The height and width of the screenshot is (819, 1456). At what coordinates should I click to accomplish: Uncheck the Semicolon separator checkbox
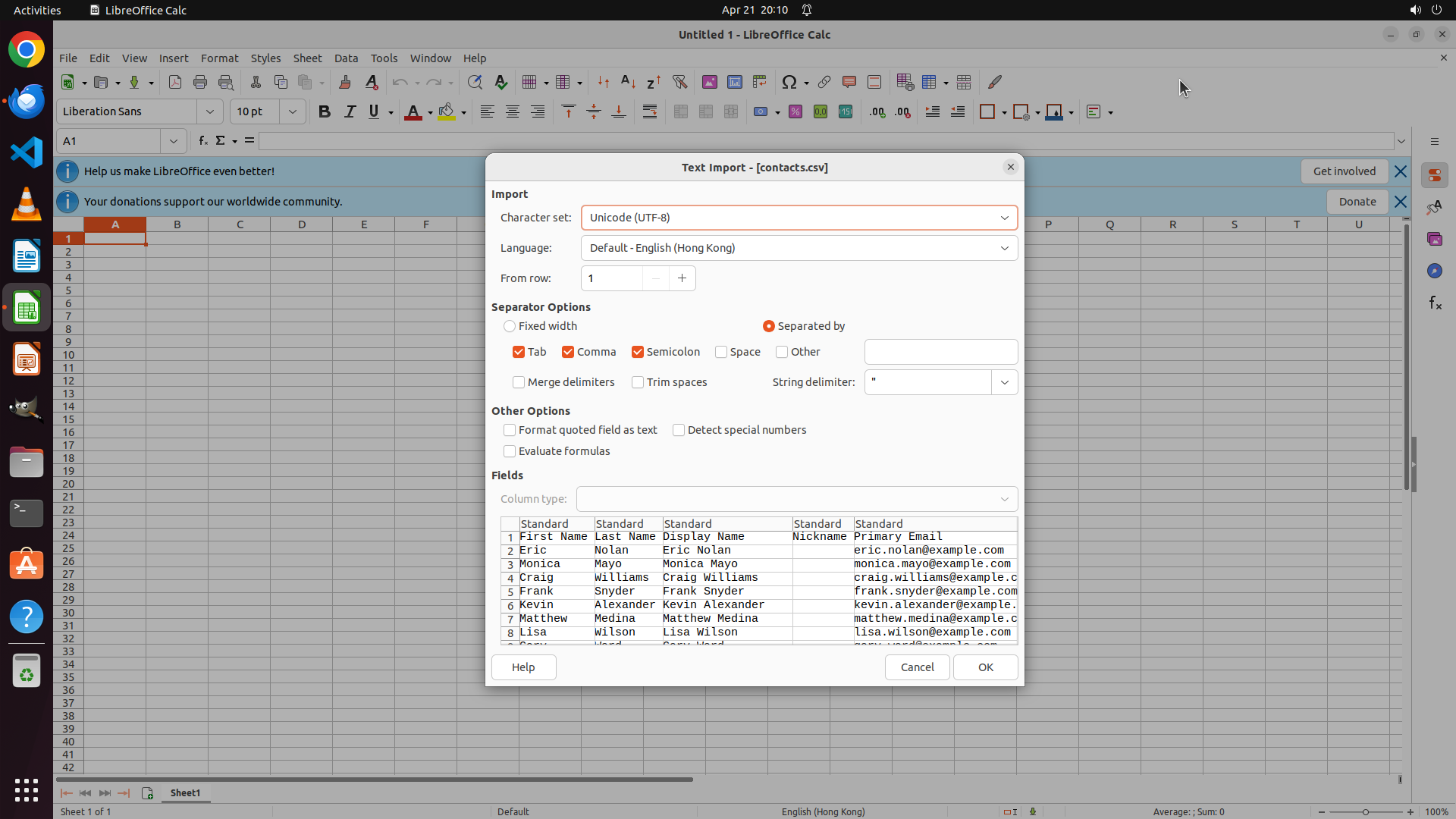click(x=638, y=352)
